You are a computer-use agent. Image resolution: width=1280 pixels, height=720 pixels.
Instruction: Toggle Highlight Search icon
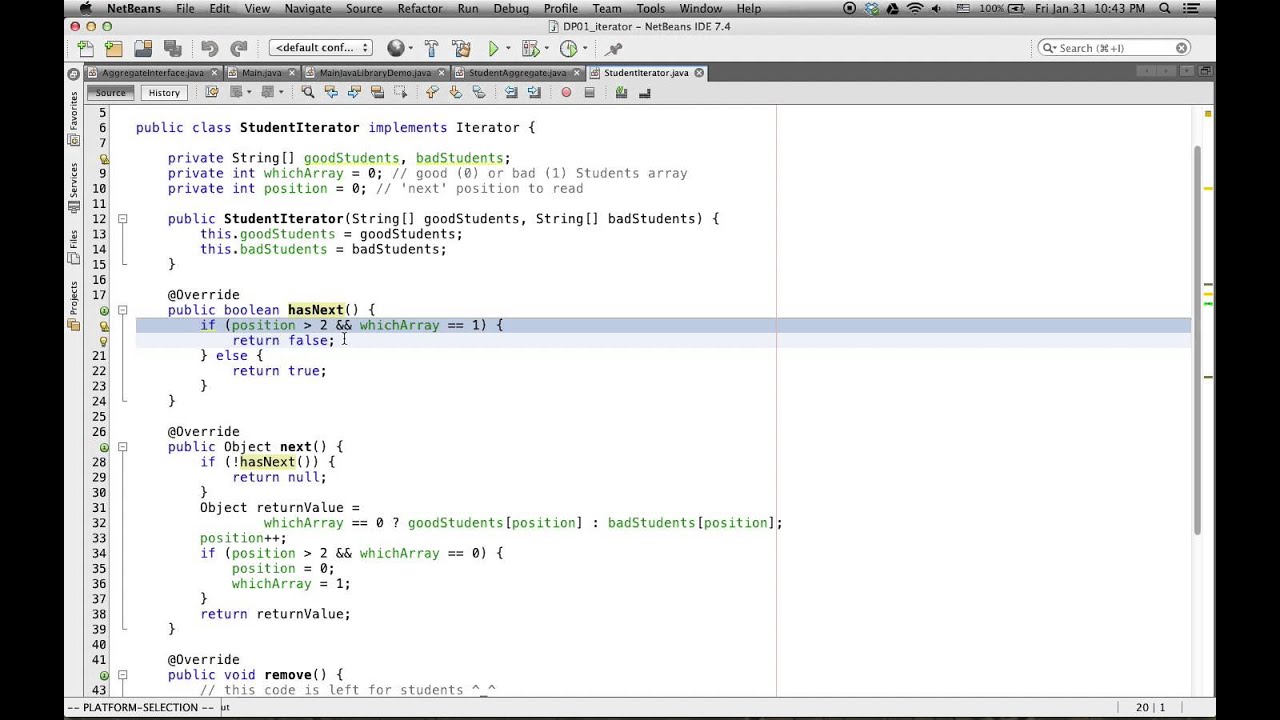[377, 92]
